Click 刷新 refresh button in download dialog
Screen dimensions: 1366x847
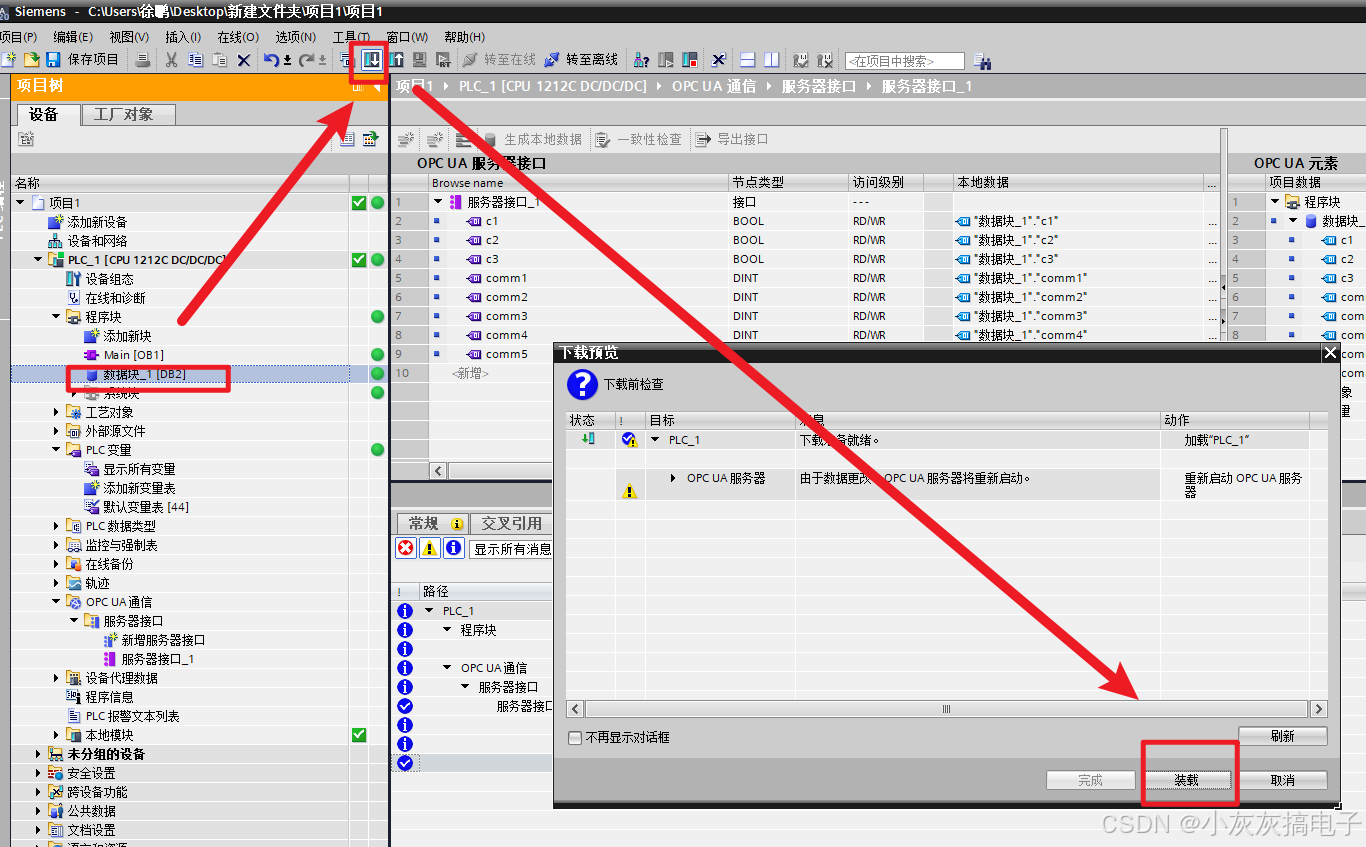point(1283,736)
